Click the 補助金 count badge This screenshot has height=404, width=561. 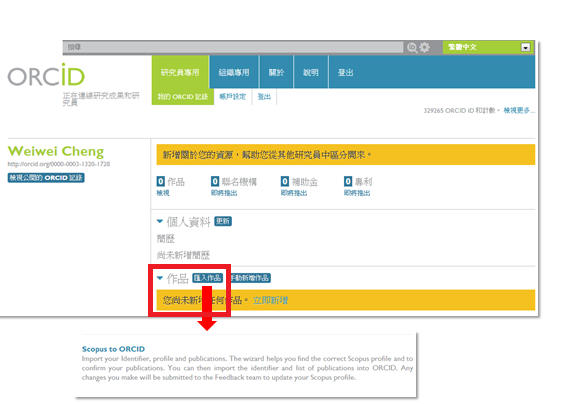[284, 181]
